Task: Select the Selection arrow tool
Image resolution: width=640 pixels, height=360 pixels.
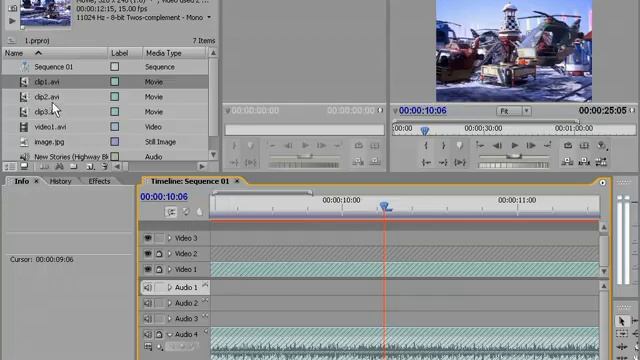Action: (x=622, y=321)
